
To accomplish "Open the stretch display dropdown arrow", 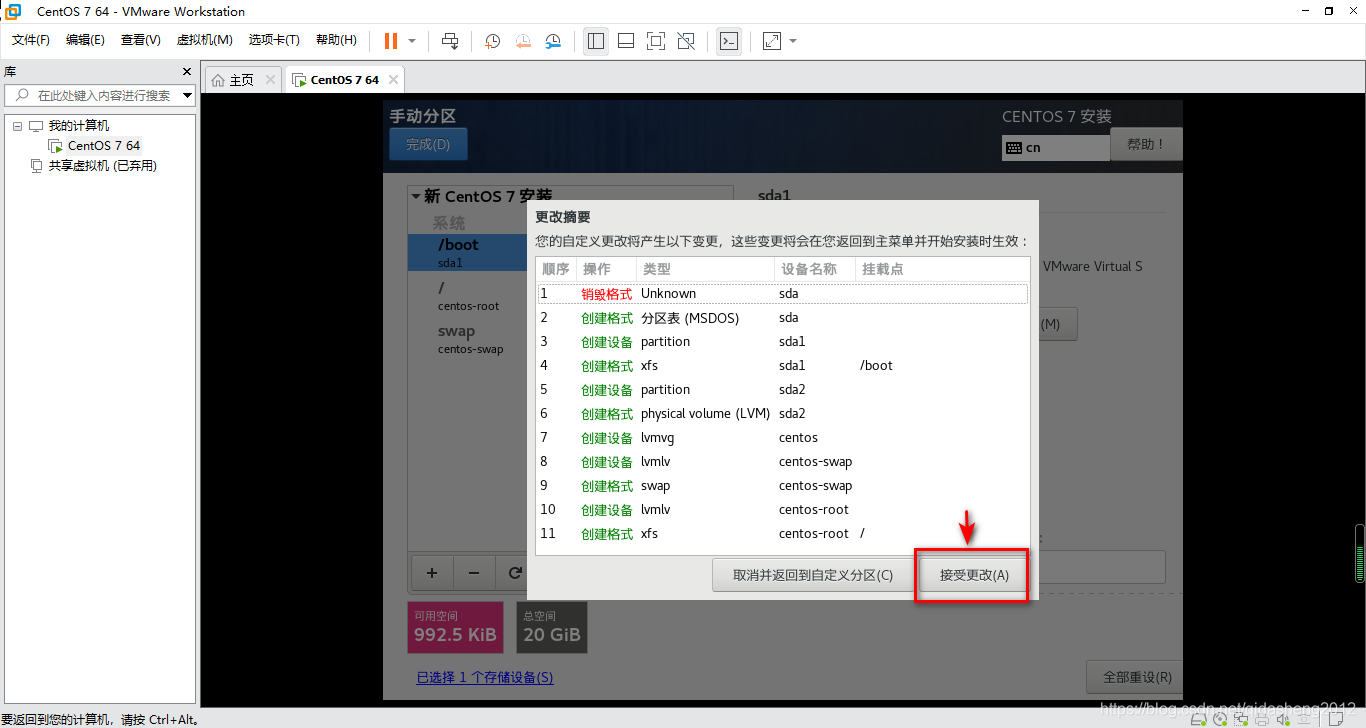I will (793, 41).
